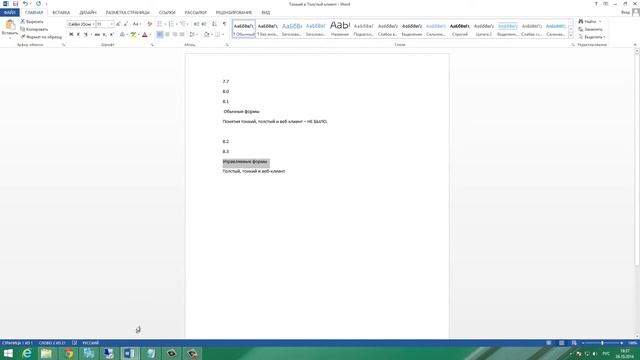640x360 pixels.
Task: Open the ФАЙЛ tab
Action: (10, 12)
